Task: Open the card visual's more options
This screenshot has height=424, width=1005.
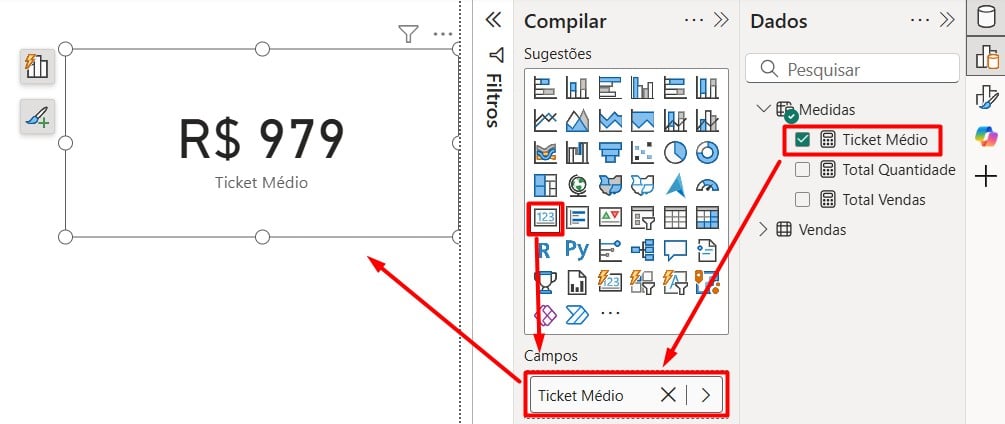Action: (443, 34)
